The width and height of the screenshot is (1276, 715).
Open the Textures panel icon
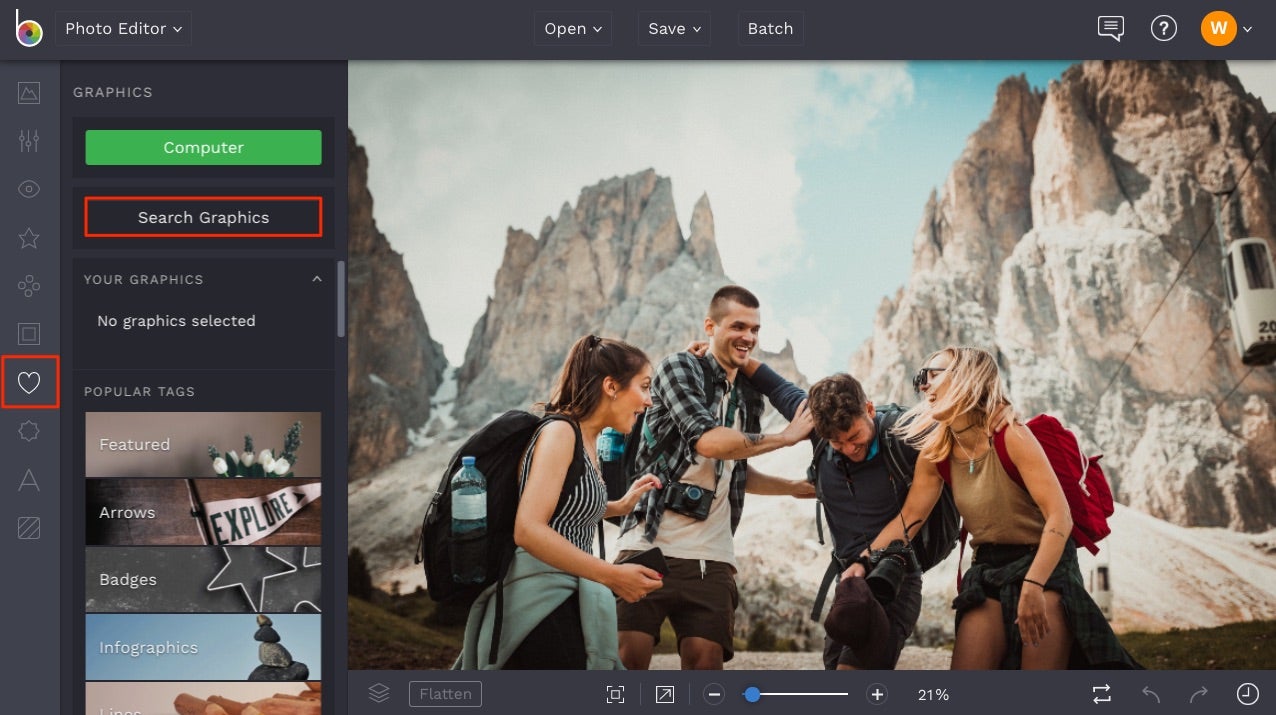pyautogui.click(x=28, y=529)
